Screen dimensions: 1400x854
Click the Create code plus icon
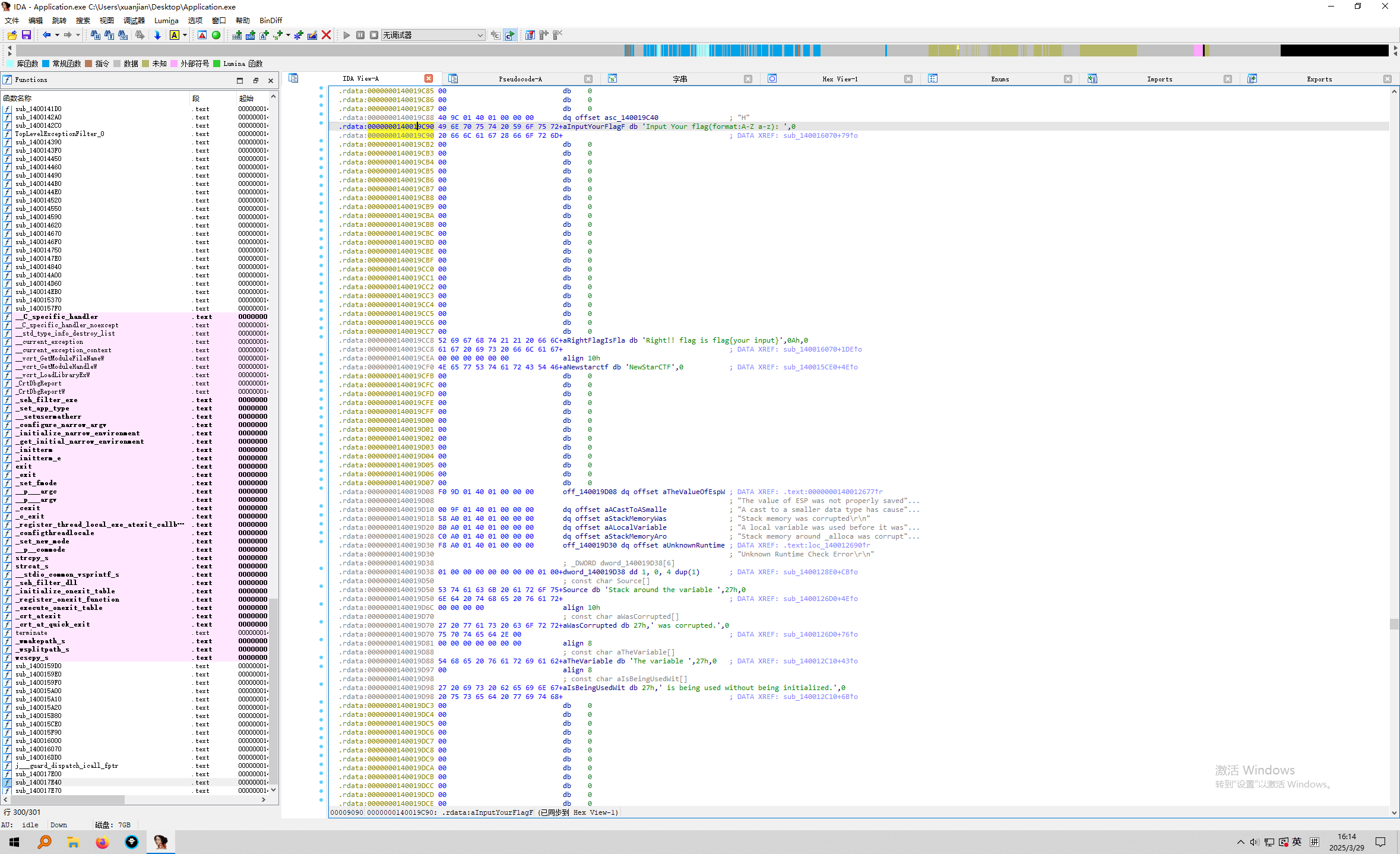click(236, 35)
